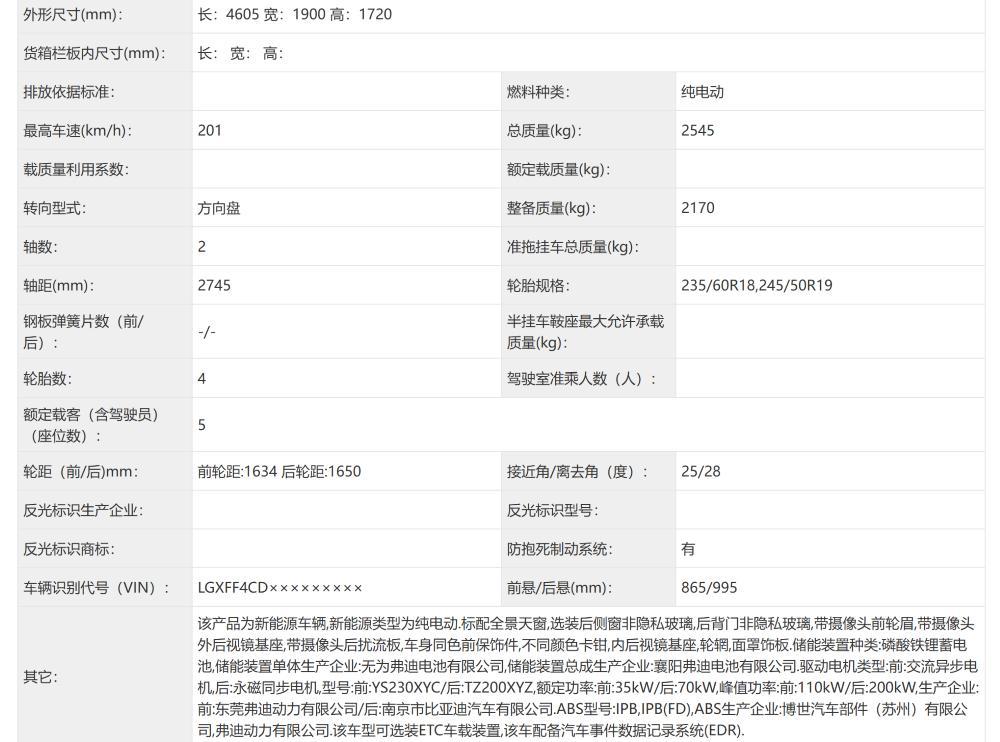1000x742 pixels.
Task: Select the wheelbase value 2745
Action: [214, 286]
